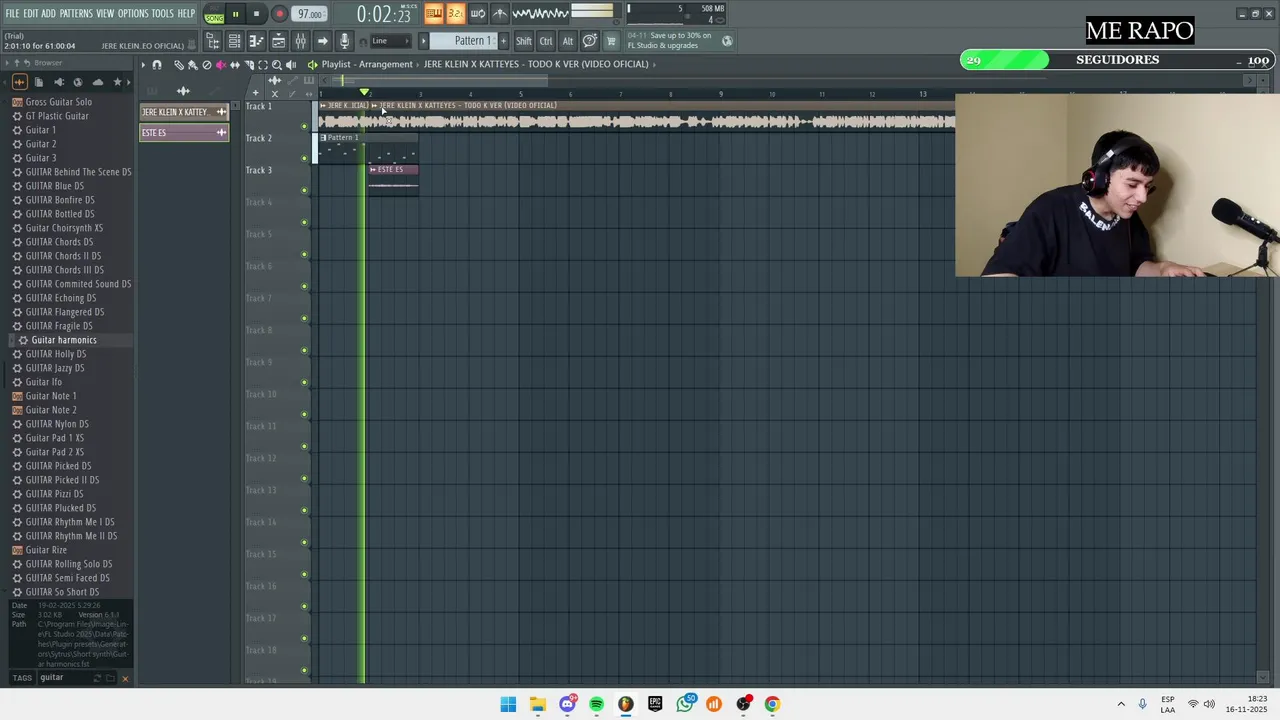Click the arrow left of Pattern selector

pyautogui.click(x=424, y=41)
